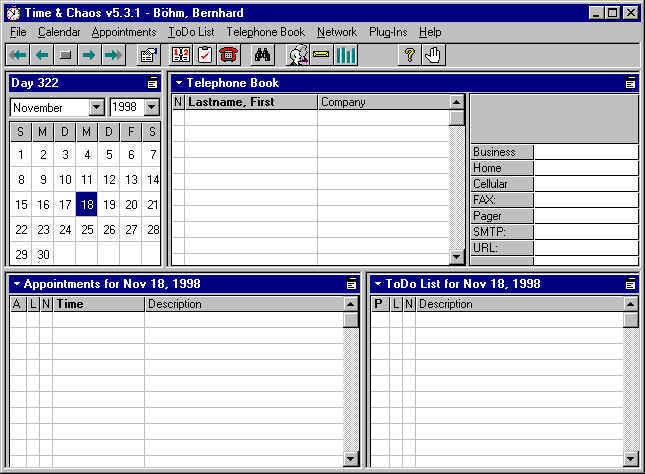Click the hand stop toolbar icon
The width and height of the screenshot is (645, 474).
[x=433, y=55]
